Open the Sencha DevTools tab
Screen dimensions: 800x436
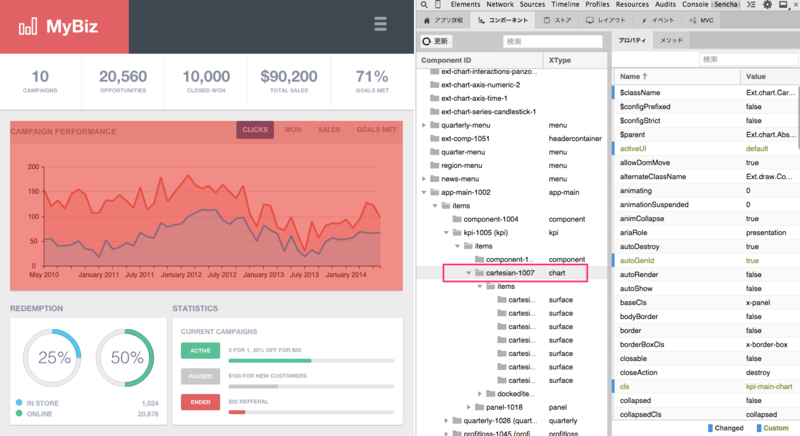726,4
